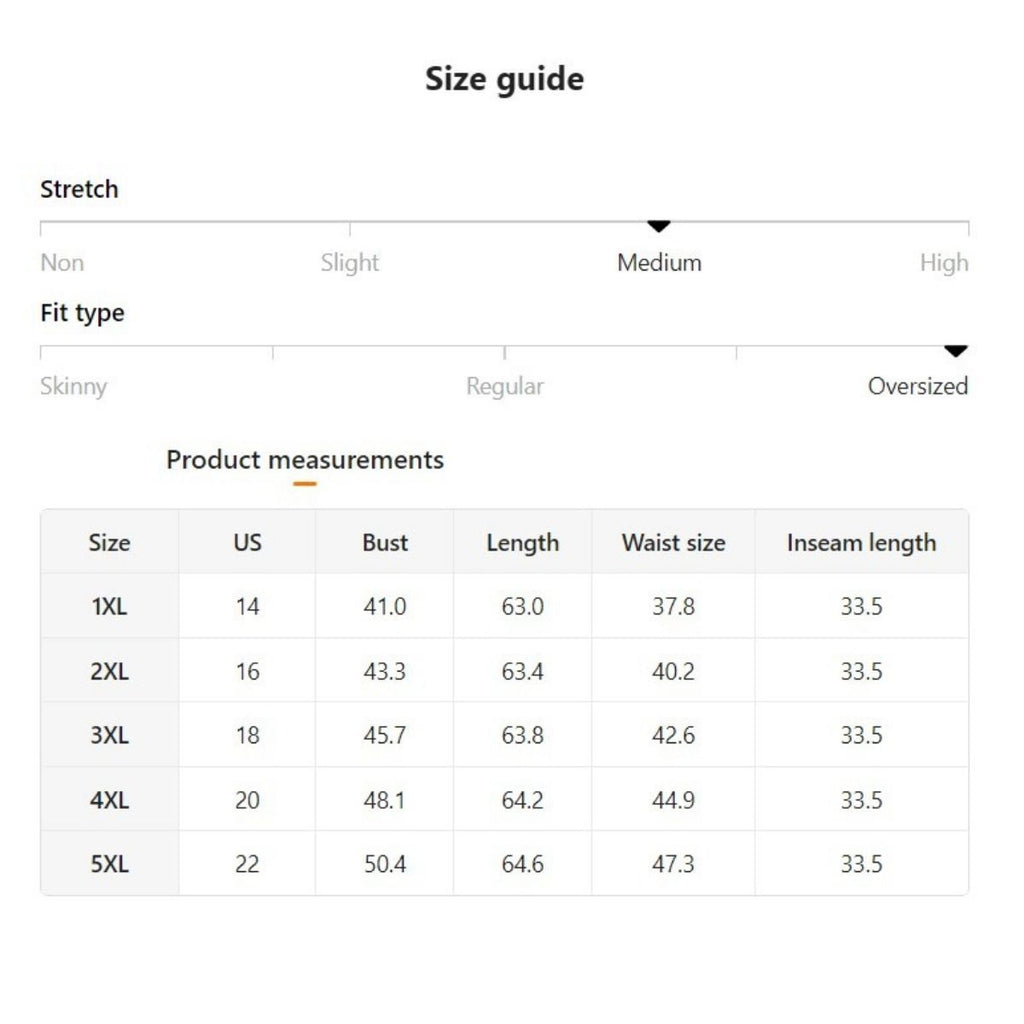The image size is (1024, 1024).
Task: Click the Inseam length column header
Action: pyautogui.click(x=861, y=543)
